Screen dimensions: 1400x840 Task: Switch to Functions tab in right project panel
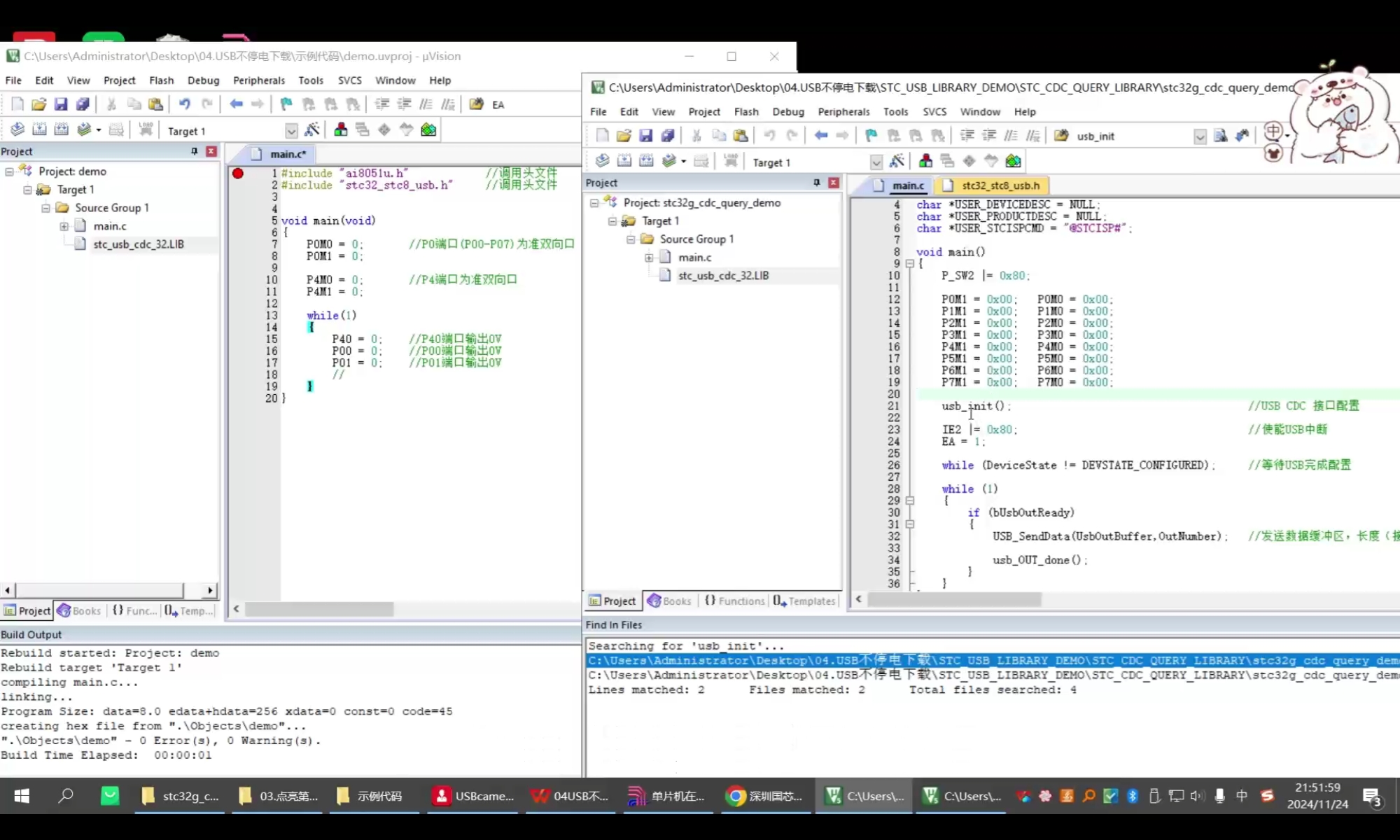734,601
